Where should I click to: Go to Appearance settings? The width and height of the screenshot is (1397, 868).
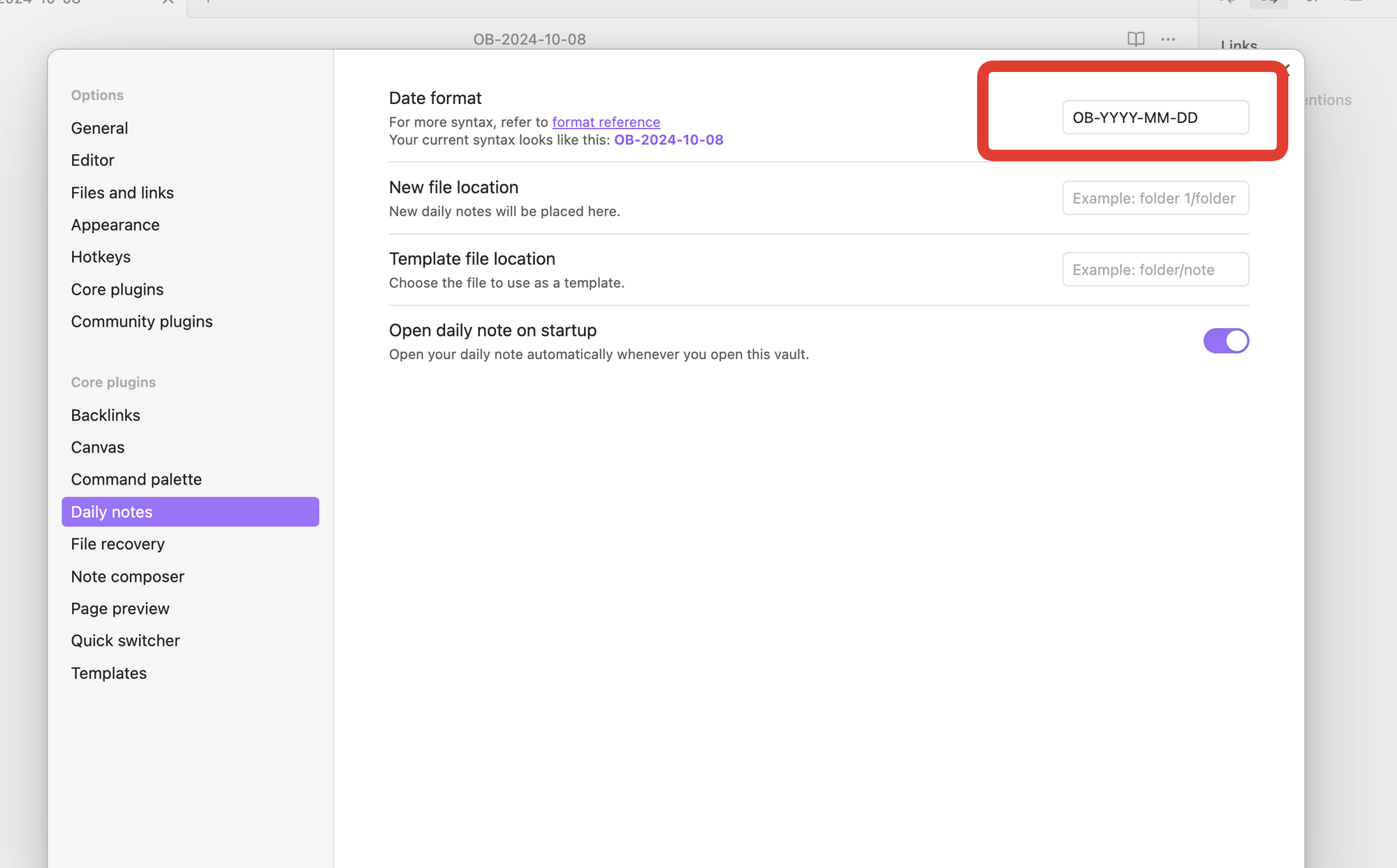tap(115, 225)
